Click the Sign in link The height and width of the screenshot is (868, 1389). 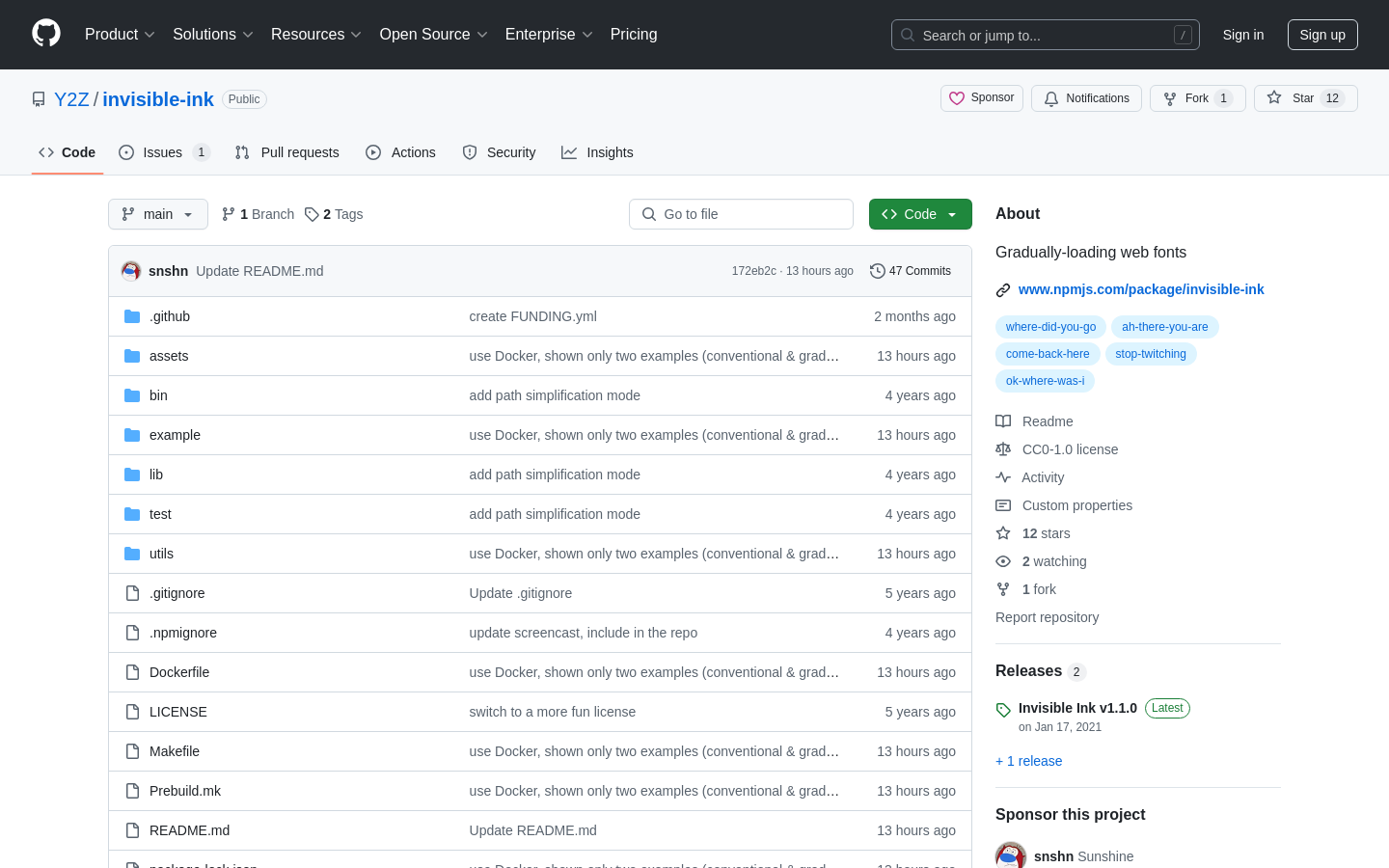click(1243, 35)
